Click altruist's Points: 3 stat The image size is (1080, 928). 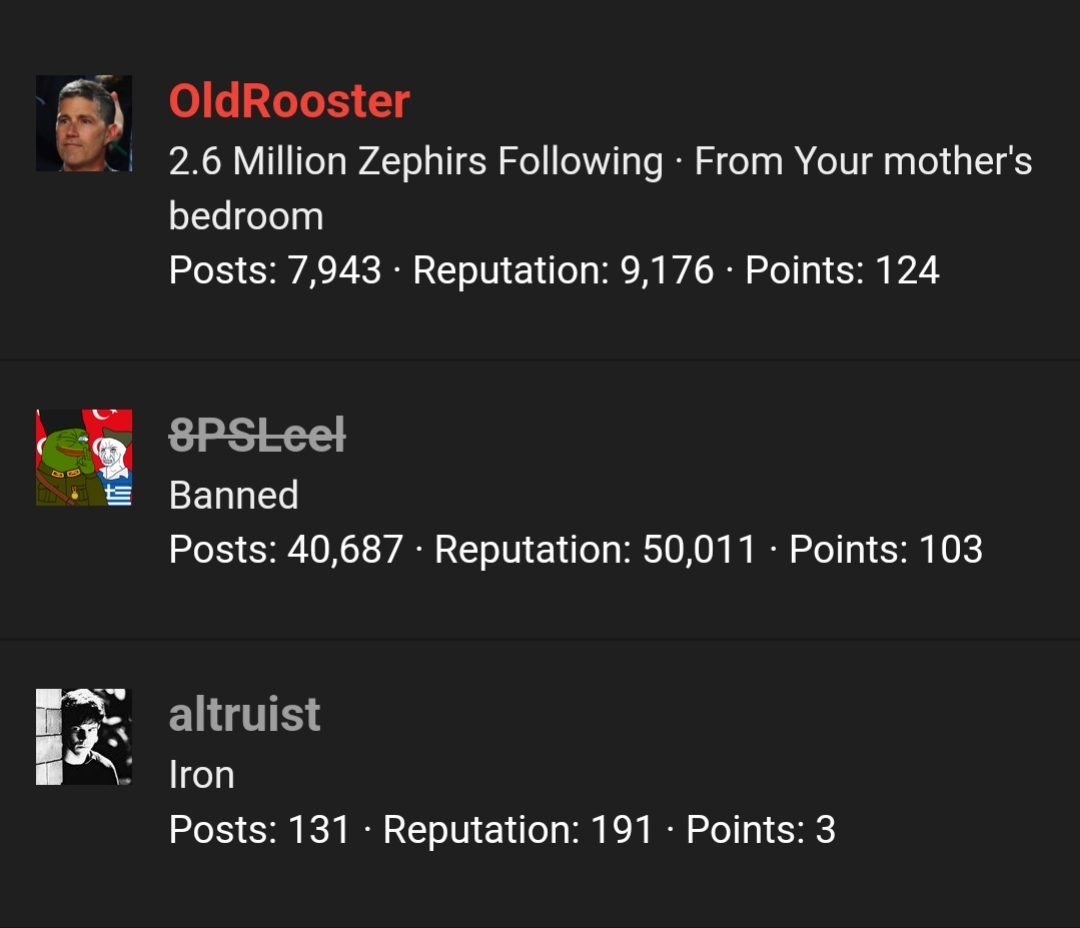[760, 829]
